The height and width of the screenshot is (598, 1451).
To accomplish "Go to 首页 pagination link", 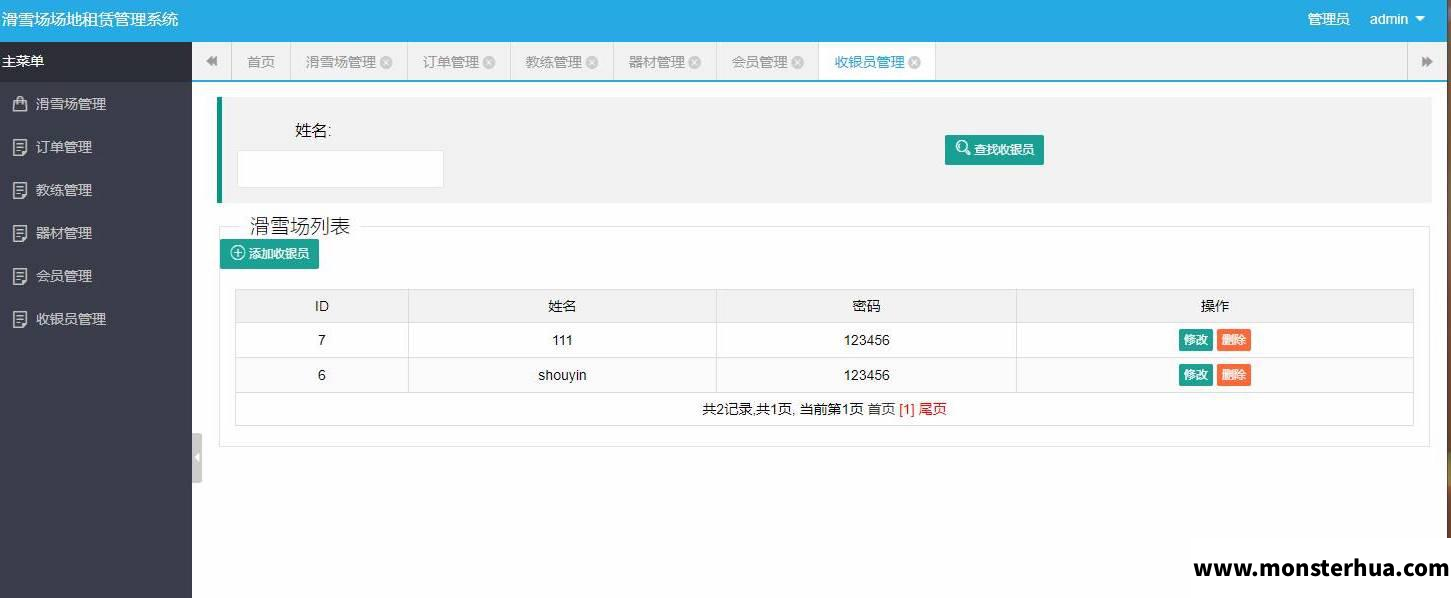I will [x=881, y=410].
